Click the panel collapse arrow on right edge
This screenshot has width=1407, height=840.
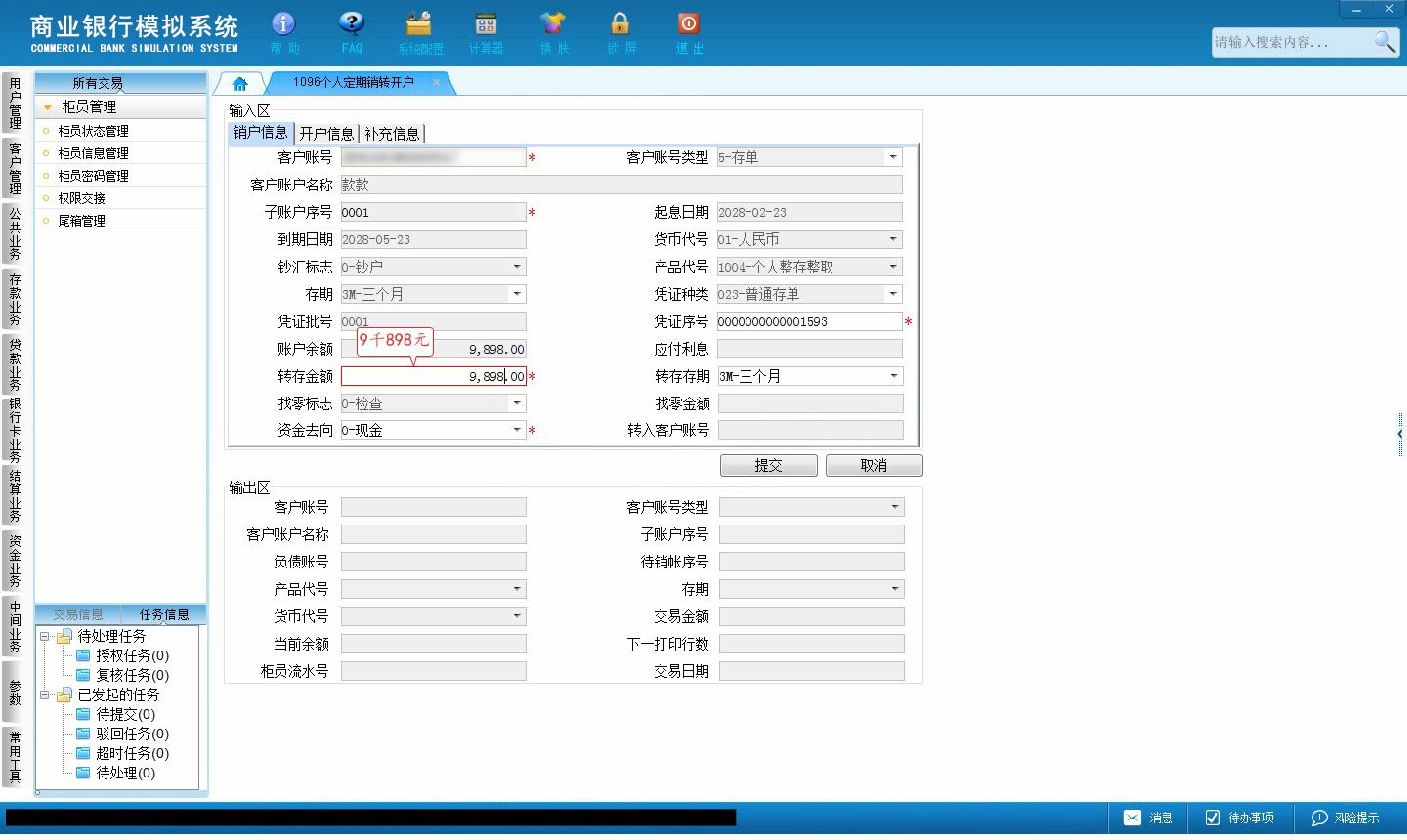pyautogui.click(x=1400, y=434)
